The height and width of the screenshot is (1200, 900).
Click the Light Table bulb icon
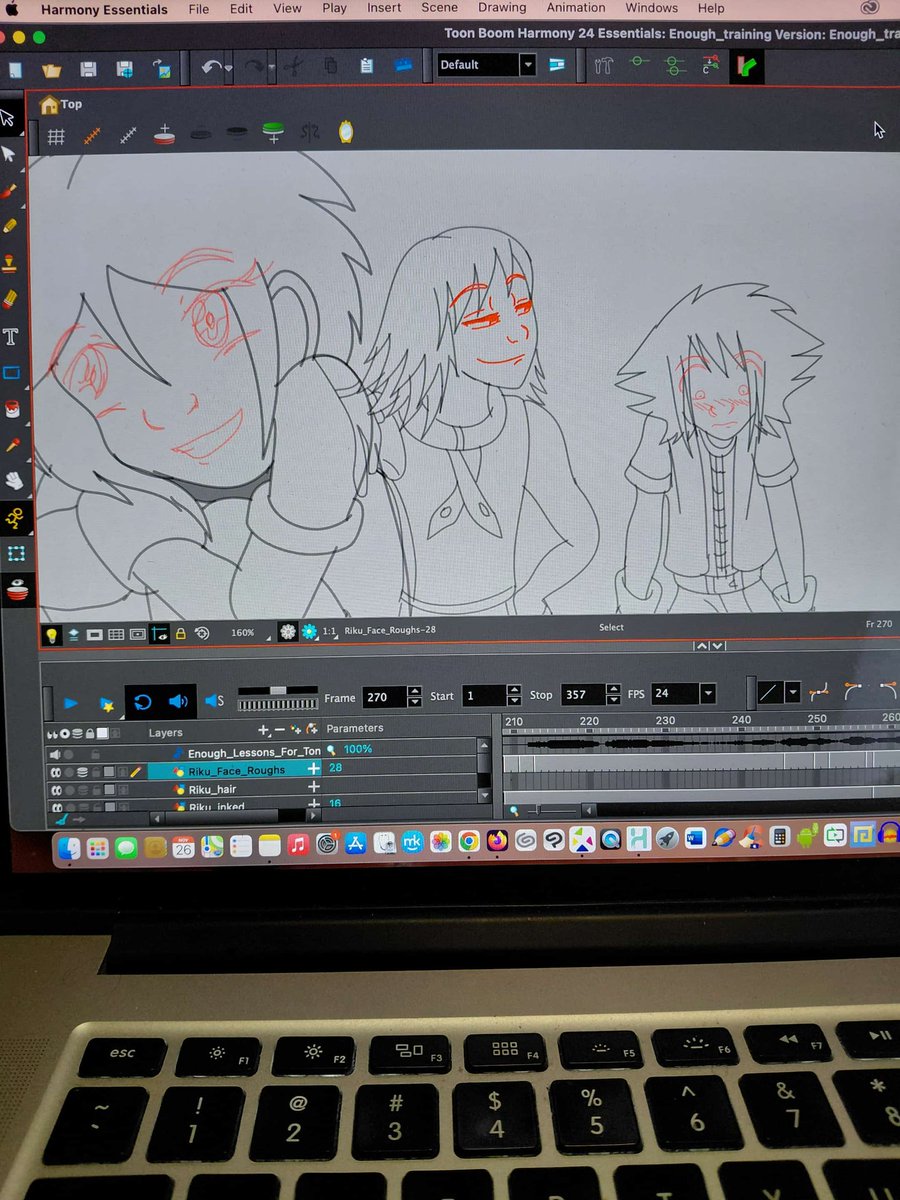point(50,635)
